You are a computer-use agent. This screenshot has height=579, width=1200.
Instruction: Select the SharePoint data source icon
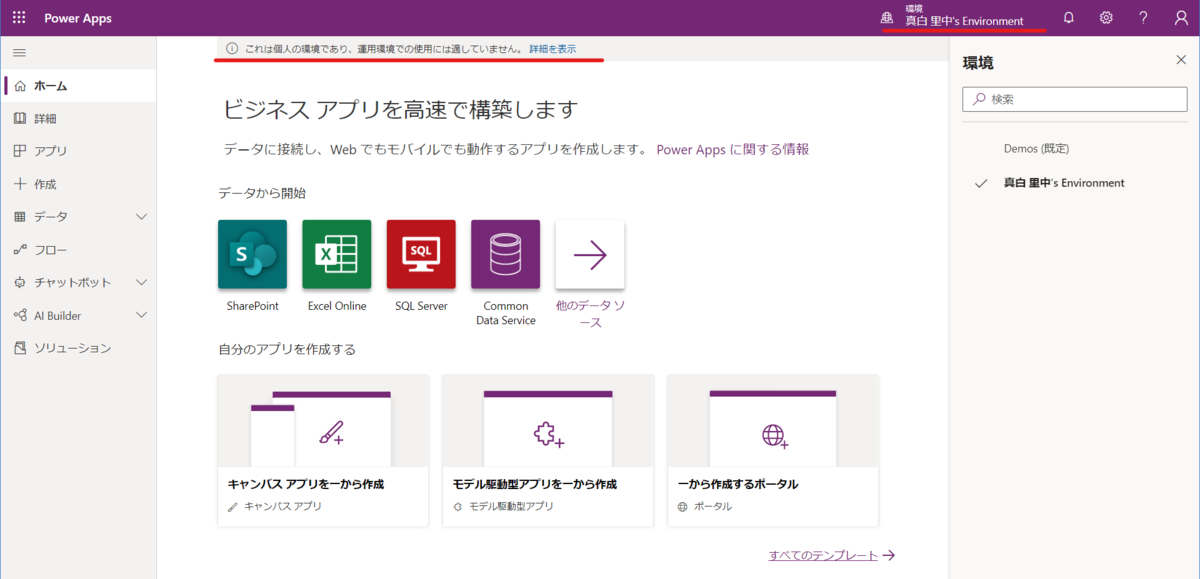coord(251,254)
